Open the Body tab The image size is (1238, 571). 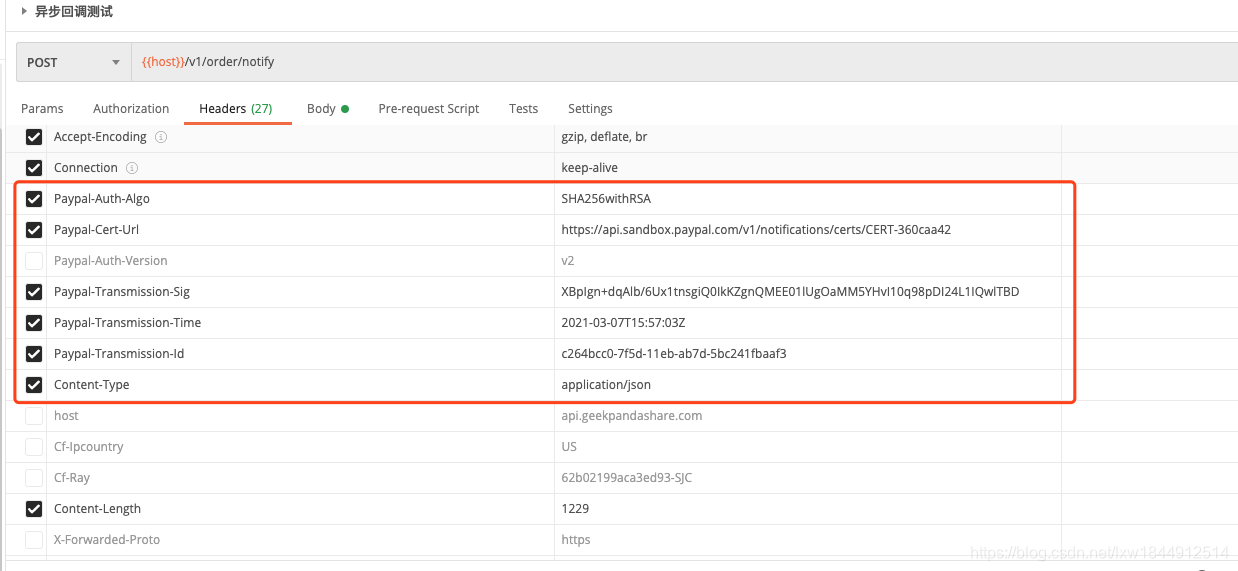(x=328, y=108)
